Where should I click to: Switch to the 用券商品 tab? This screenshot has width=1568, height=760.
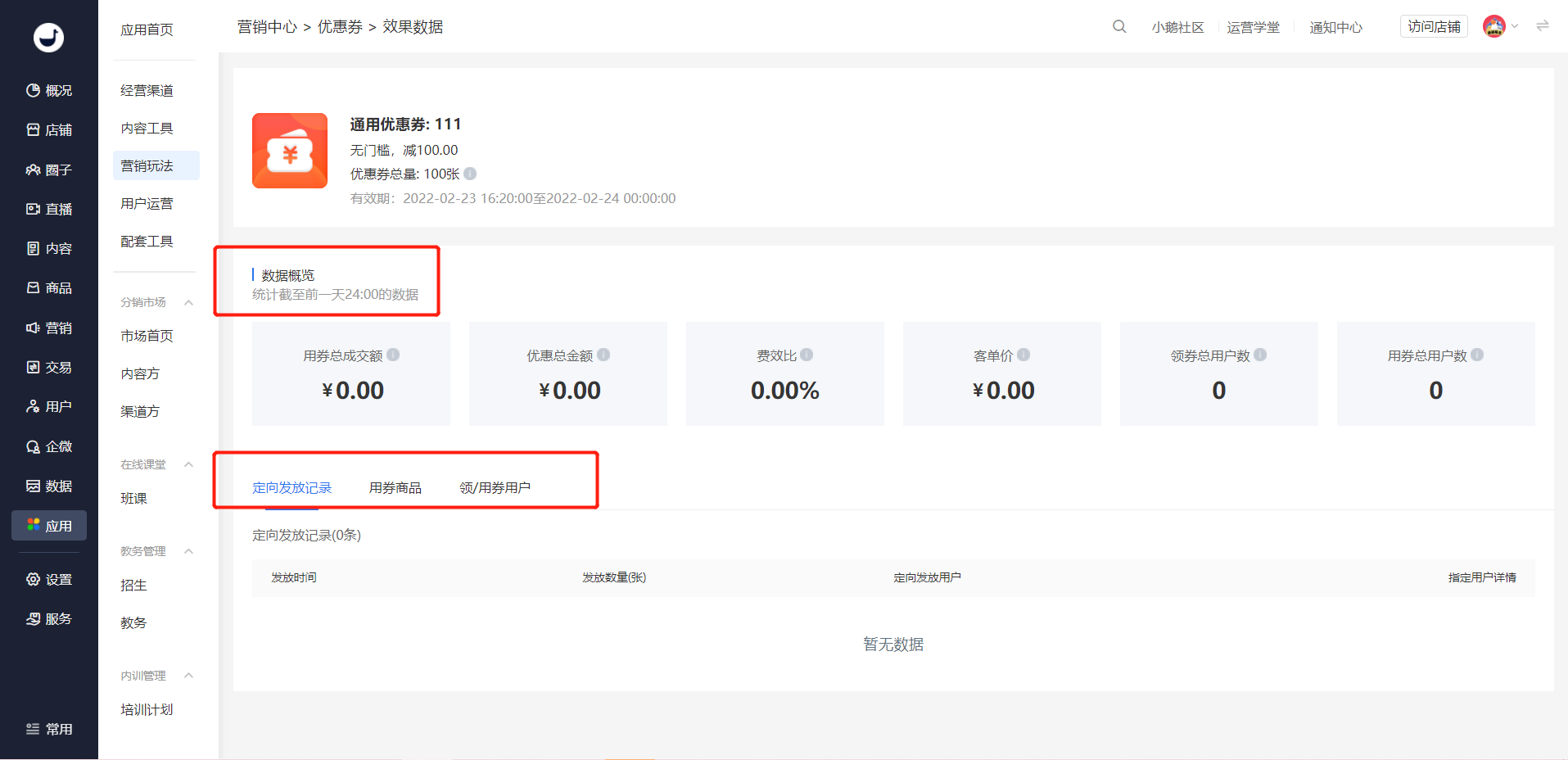click(395, 488)
